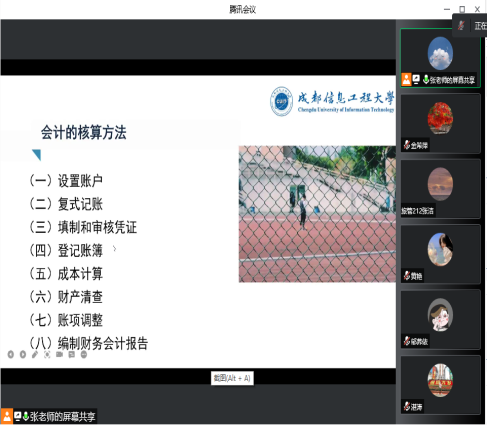This screenshot has height=425, width=487.
Task: Click the 正在 status text in floating bar
Action: [480, 26]
